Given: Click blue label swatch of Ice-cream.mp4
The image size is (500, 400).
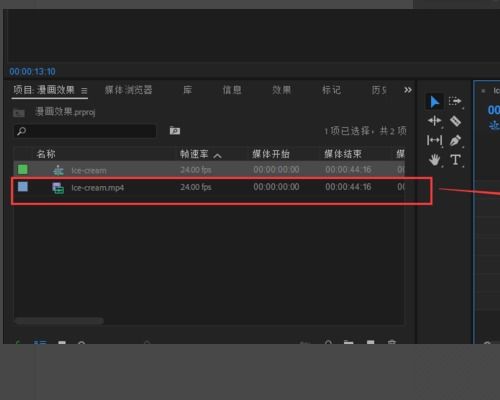Looking at the screenshot, I should click(23, 187).
